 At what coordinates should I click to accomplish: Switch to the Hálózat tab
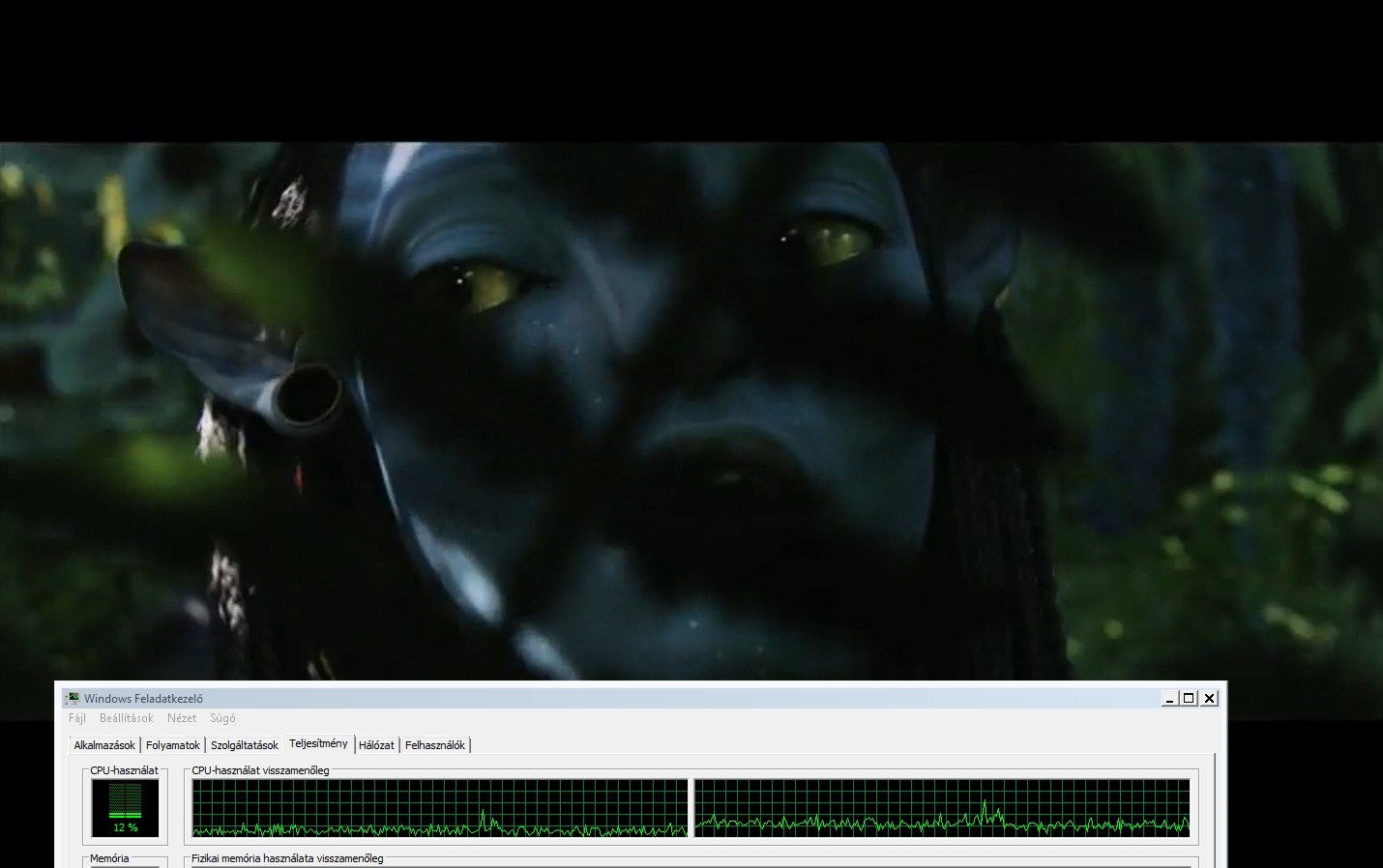click(x=376, y=745)
